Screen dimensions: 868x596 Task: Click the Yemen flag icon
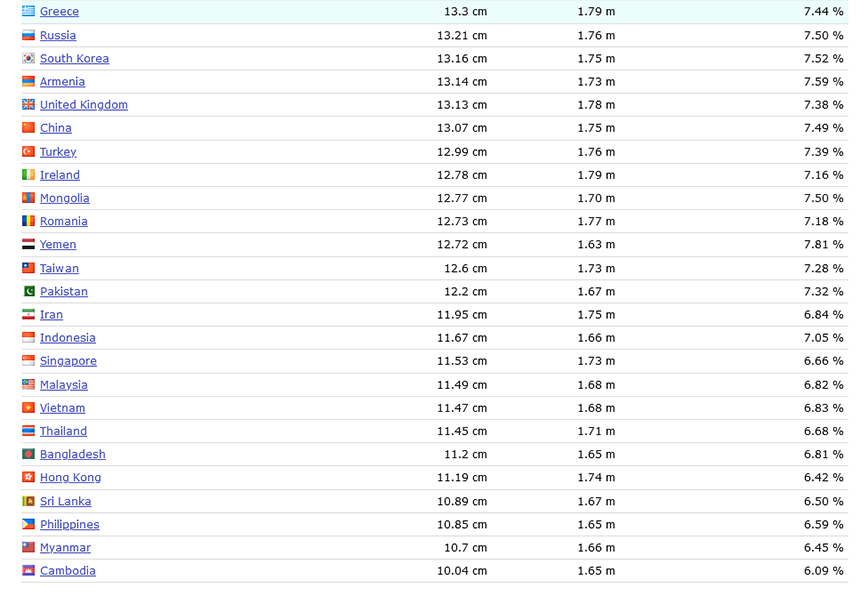[28, 244]
